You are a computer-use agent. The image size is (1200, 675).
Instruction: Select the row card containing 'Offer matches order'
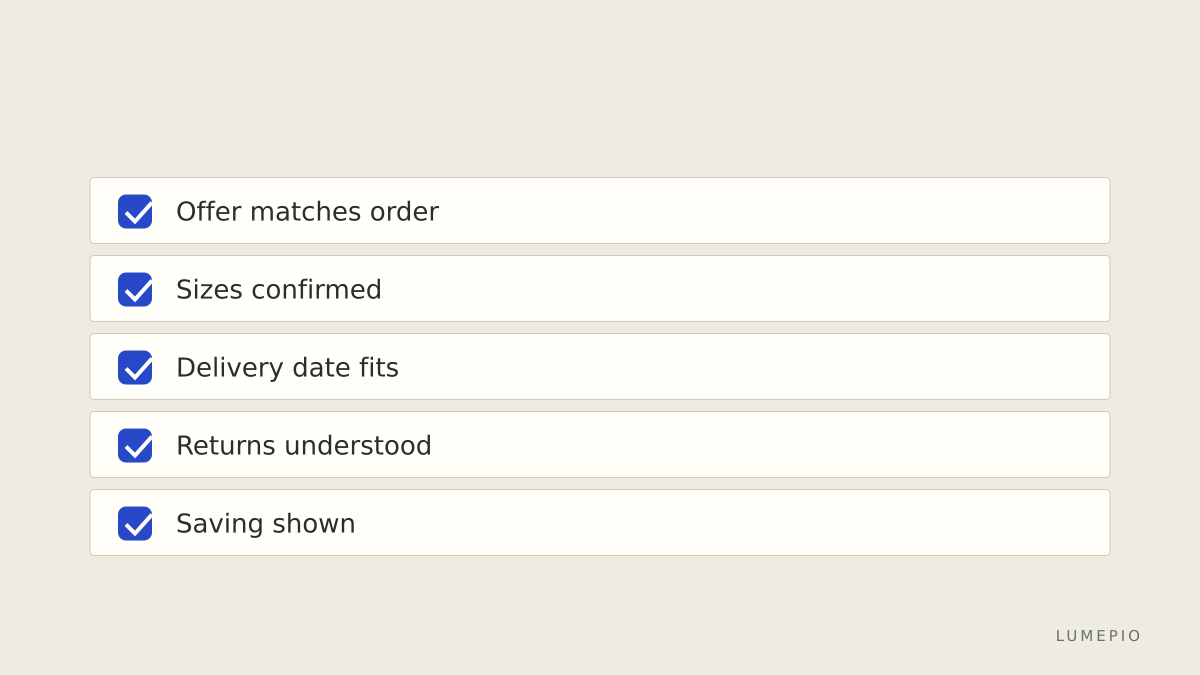[x=600, y=211]
